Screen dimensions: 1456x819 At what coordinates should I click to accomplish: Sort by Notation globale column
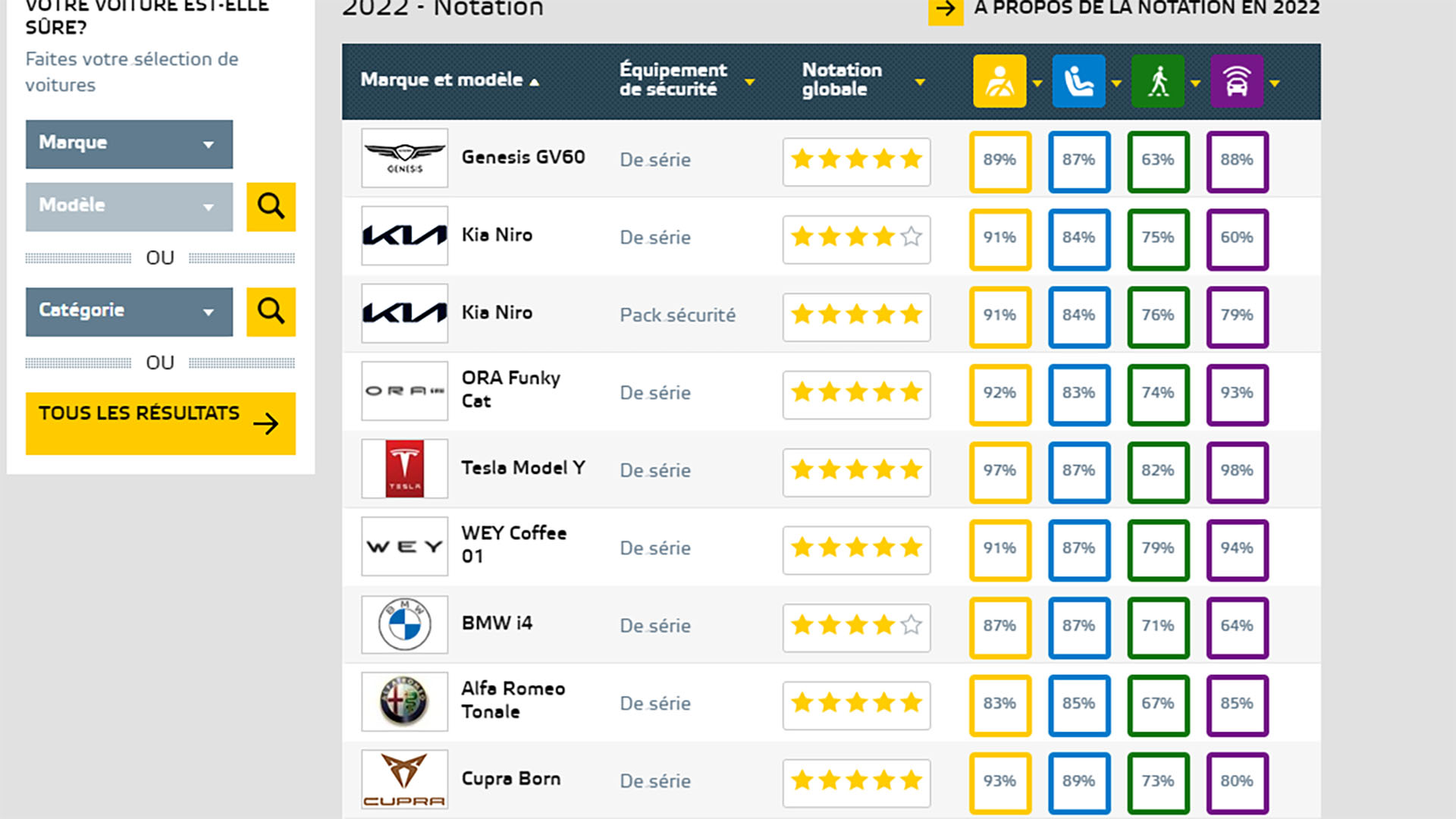(x=863, y=80)
